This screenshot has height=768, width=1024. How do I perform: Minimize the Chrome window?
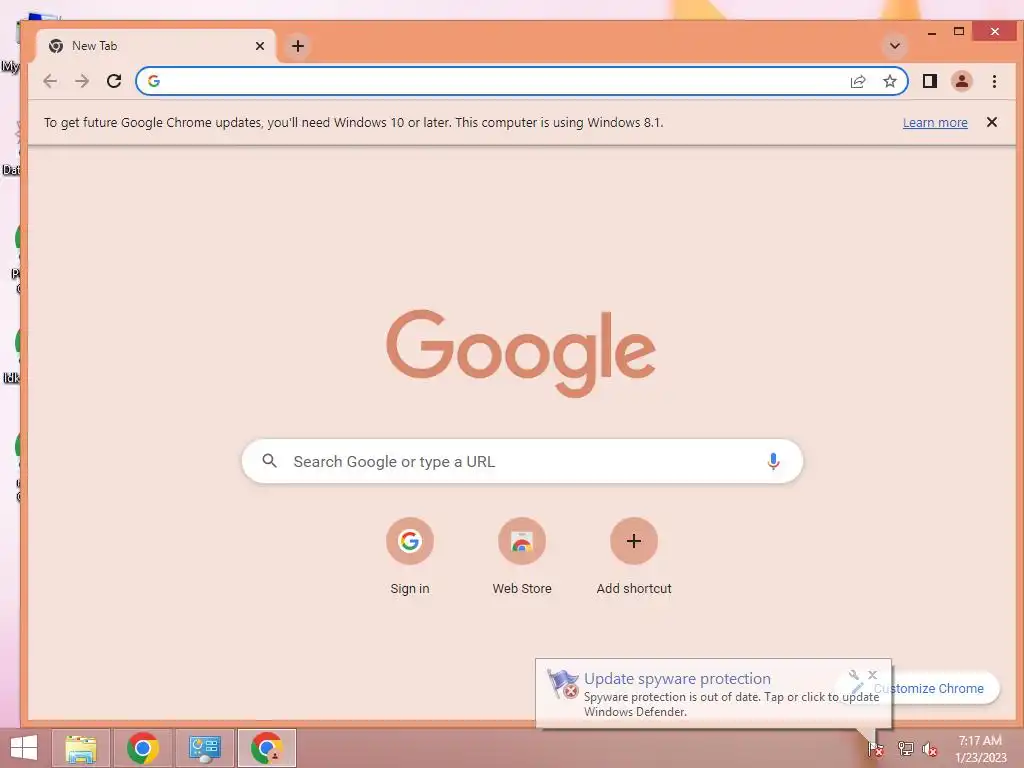click(x=932, y=31)
